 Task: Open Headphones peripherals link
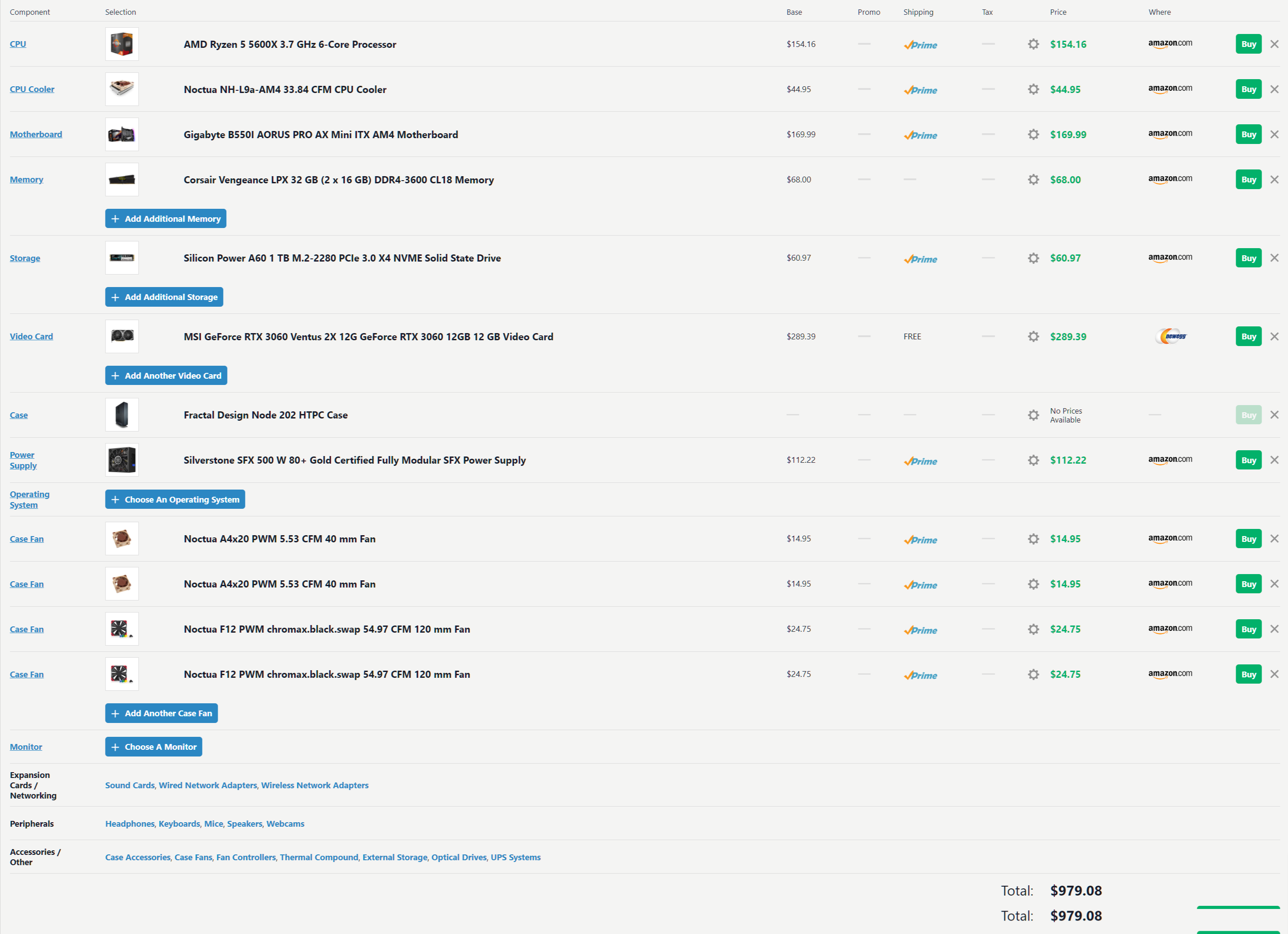click(x=130, y=824)
